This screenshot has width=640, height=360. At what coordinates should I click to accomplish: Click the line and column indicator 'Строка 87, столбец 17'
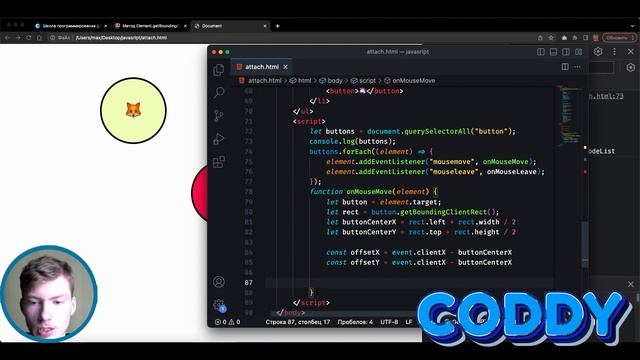(x=298, y=322)
